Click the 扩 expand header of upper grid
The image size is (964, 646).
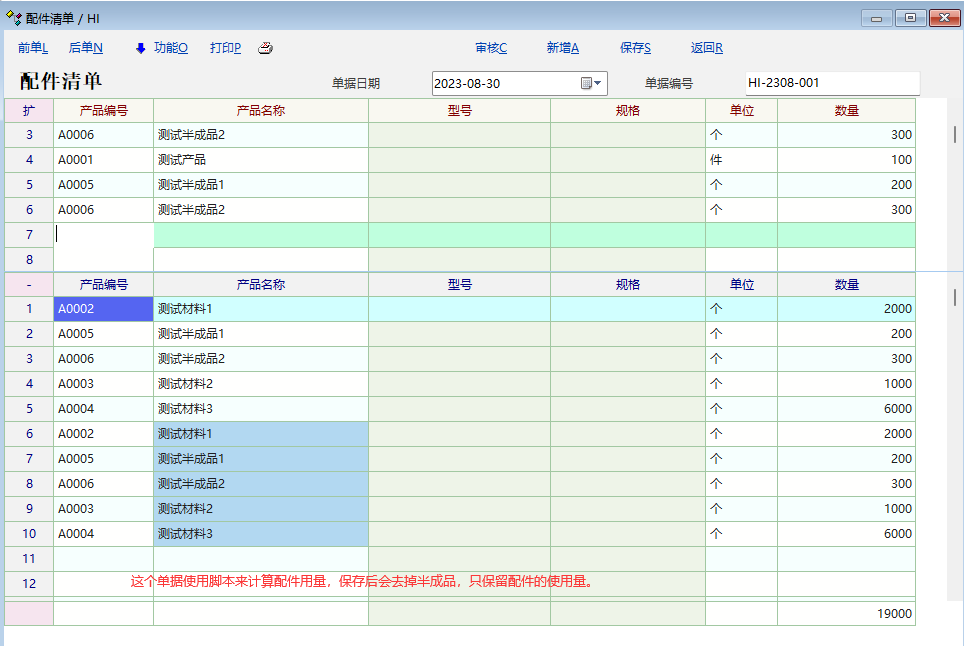click(29, 110)
